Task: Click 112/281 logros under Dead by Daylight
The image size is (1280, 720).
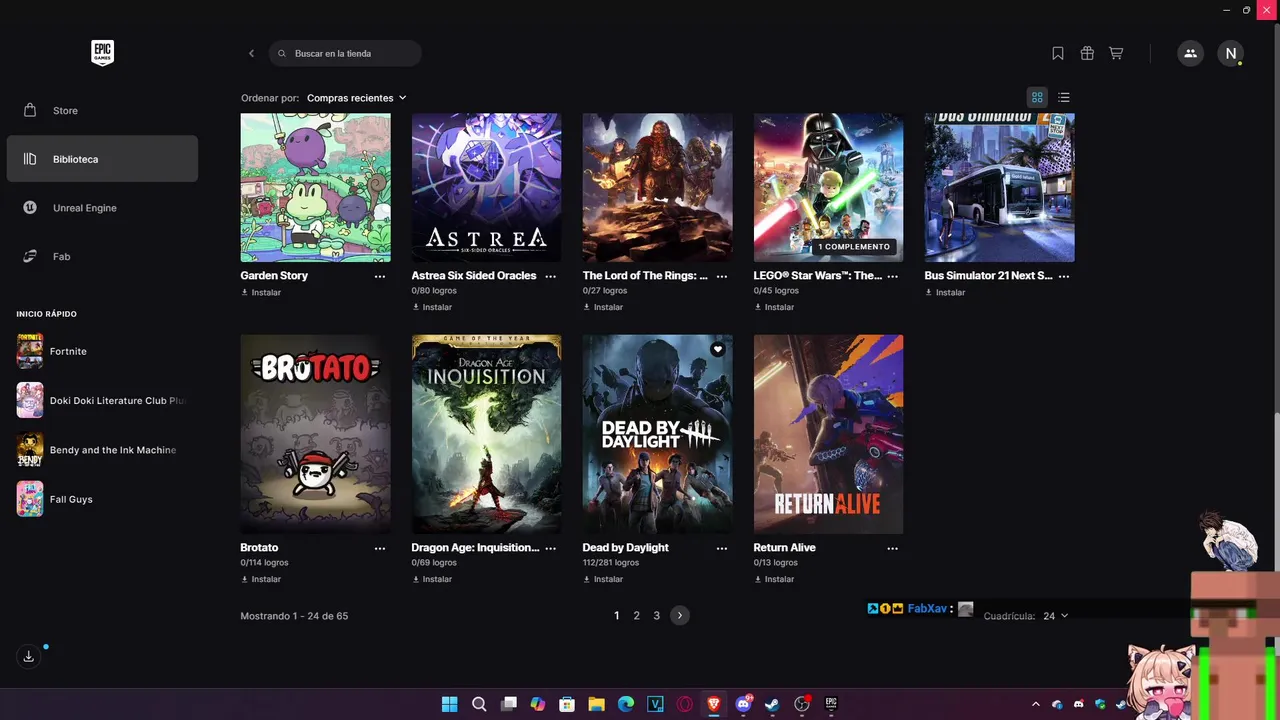Action: click(611, 563)
